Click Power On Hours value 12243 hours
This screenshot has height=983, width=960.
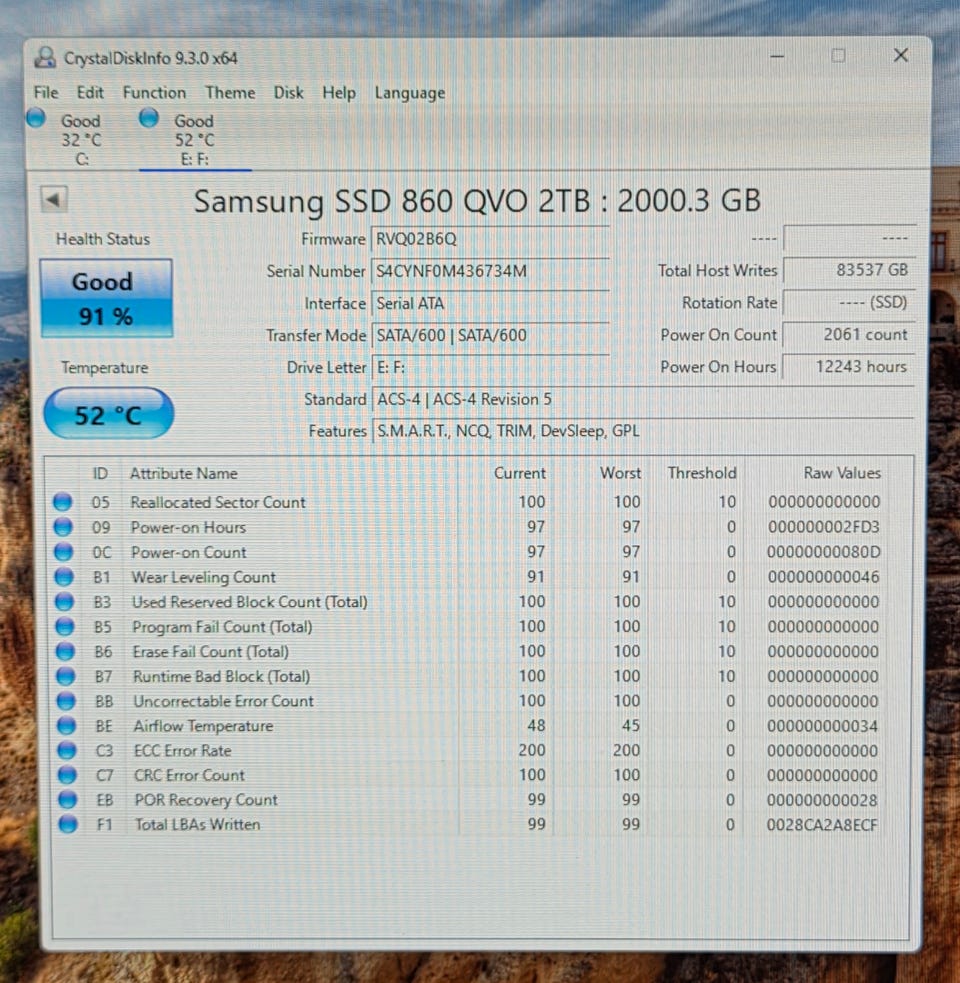coord(849,367)
